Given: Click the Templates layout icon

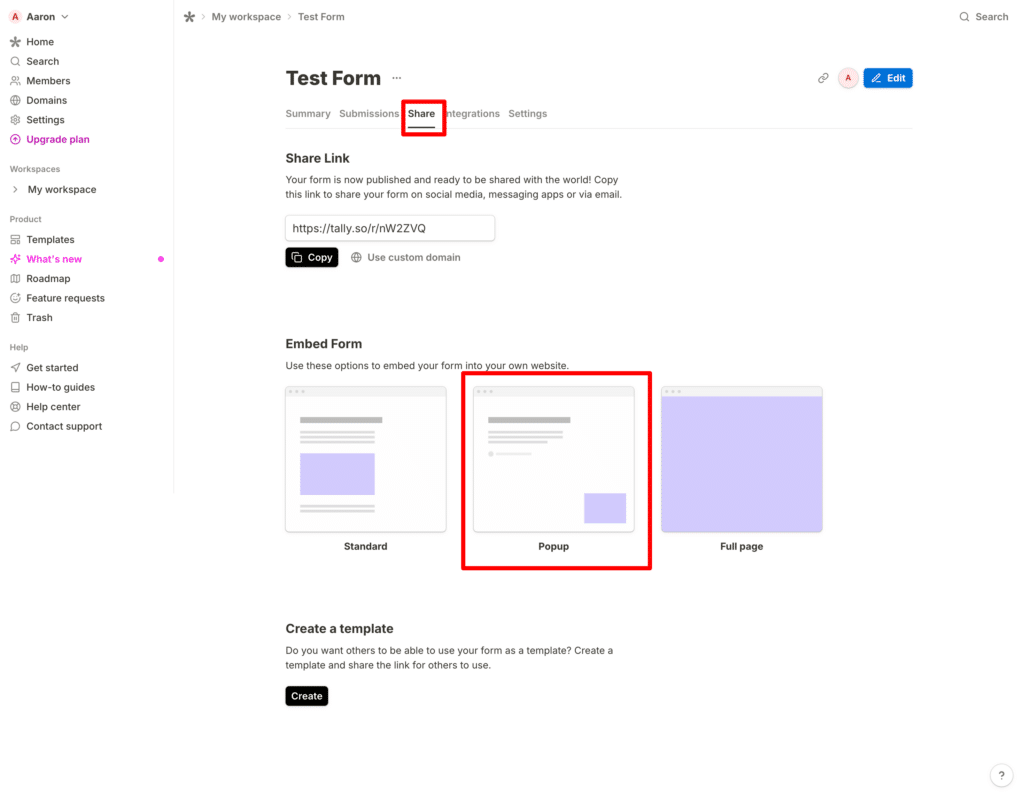Looking at the screenshot, I should point(15,240).
